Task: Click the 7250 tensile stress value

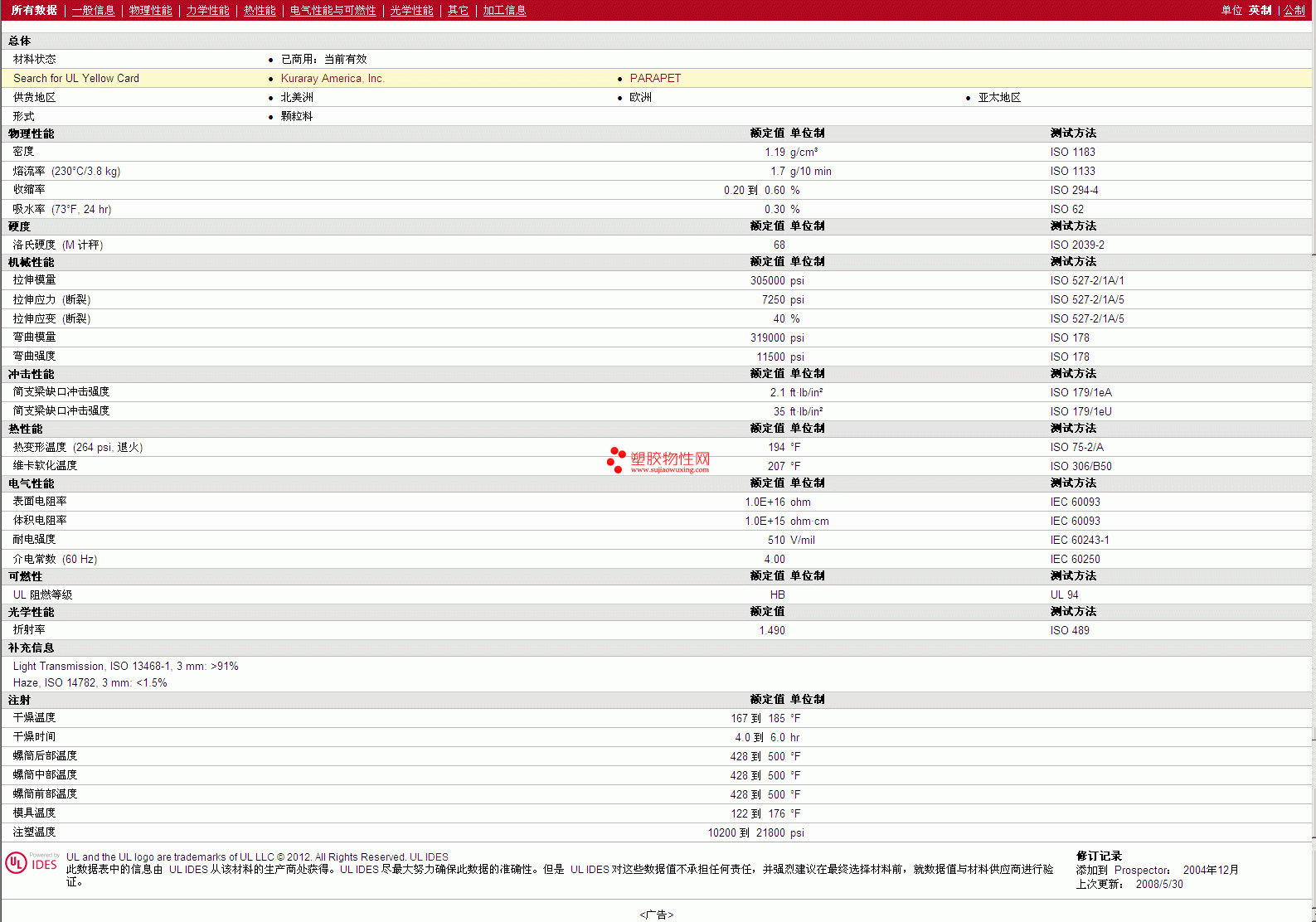Action: (774, 299)
